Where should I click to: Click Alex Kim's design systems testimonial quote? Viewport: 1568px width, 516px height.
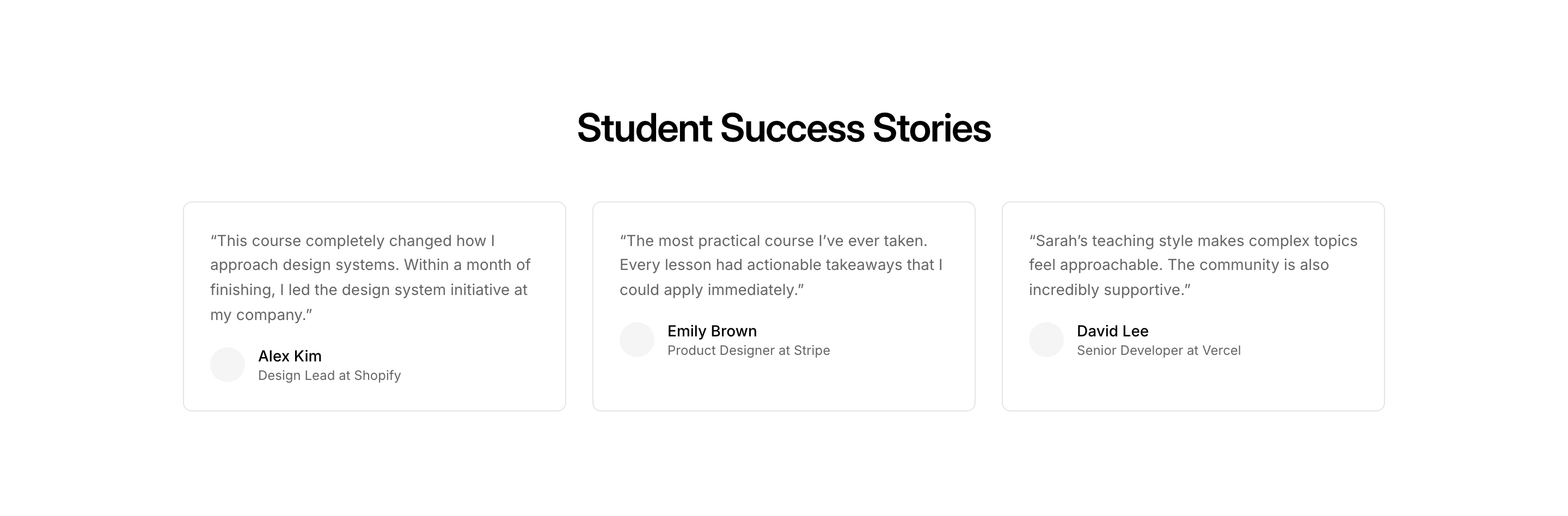click(370, 278)
